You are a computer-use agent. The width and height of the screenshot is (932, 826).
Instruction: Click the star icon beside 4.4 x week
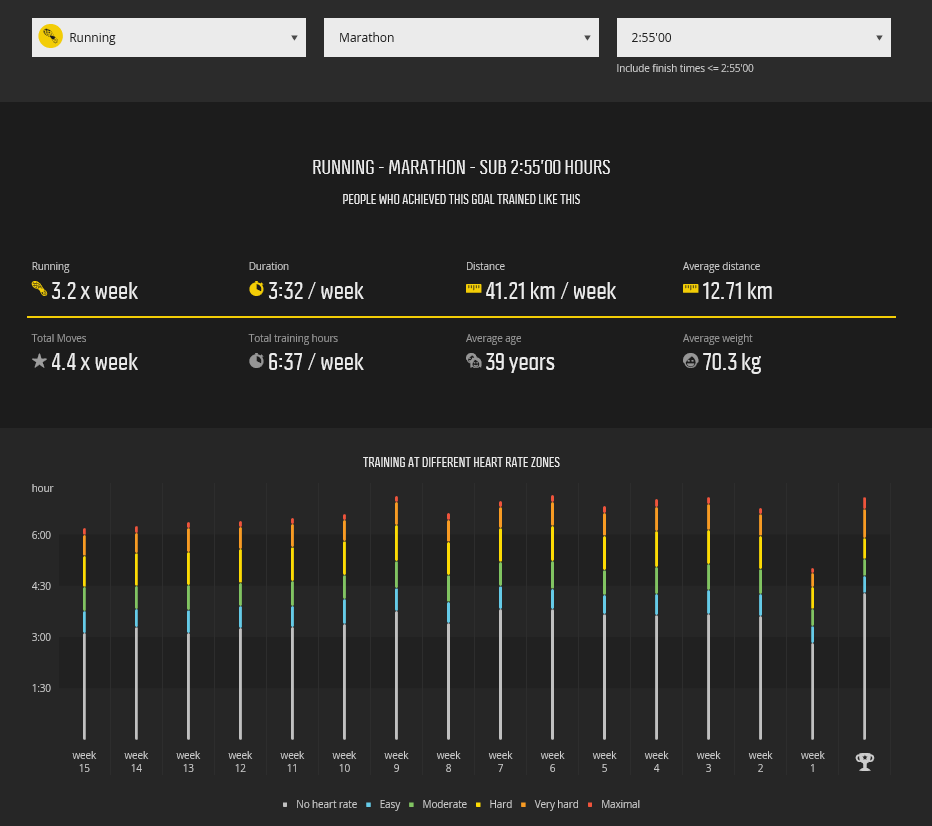pos(39,361)
